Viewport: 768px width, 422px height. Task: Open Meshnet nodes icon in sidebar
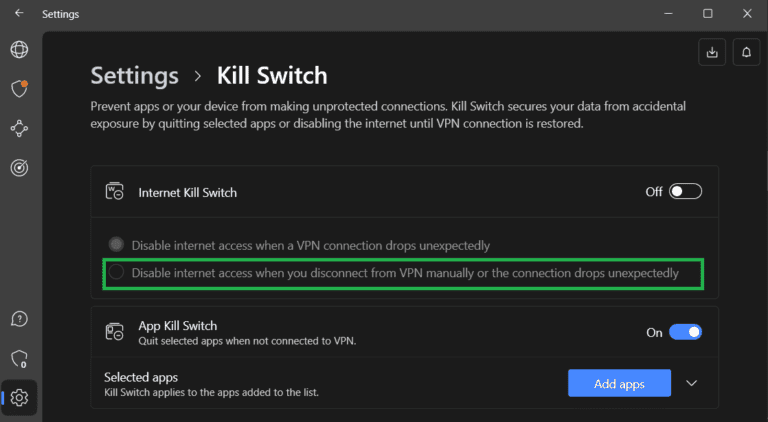point(19,128)
